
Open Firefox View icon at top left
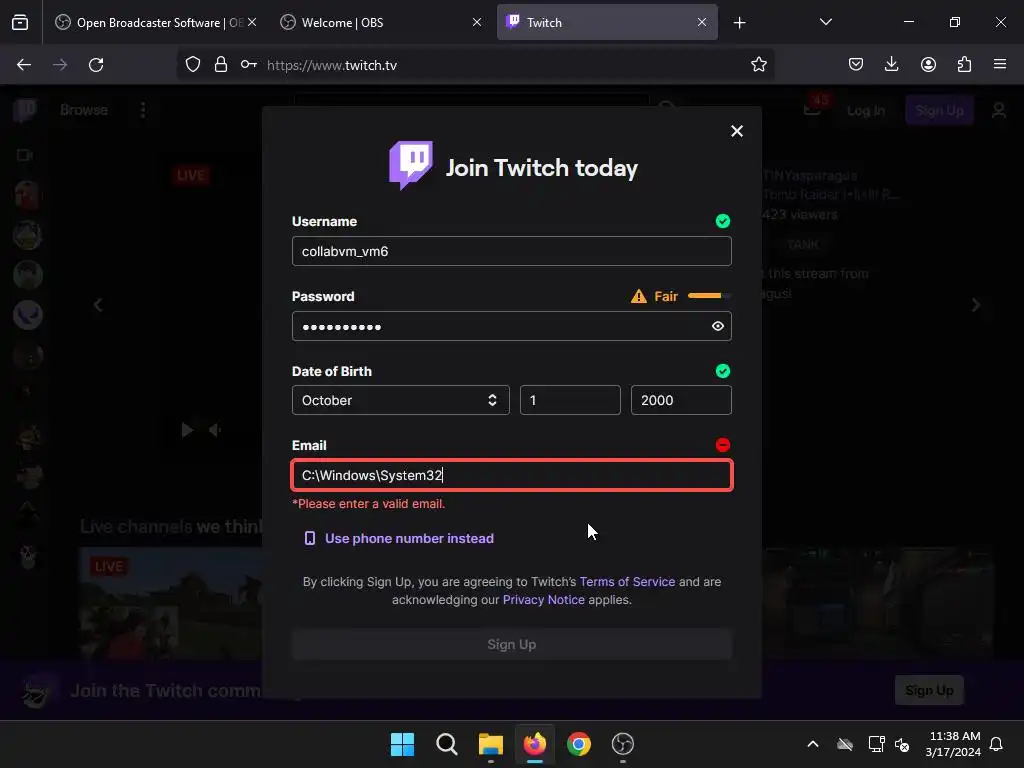(20, 23)
